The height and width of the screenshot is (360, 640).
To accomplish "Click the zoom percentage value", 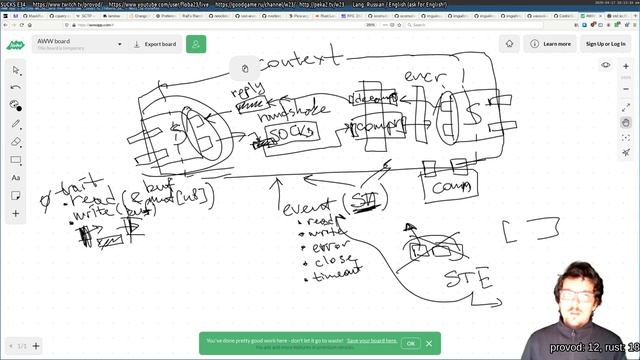I will pyautogui.click(x=626, y=78).
